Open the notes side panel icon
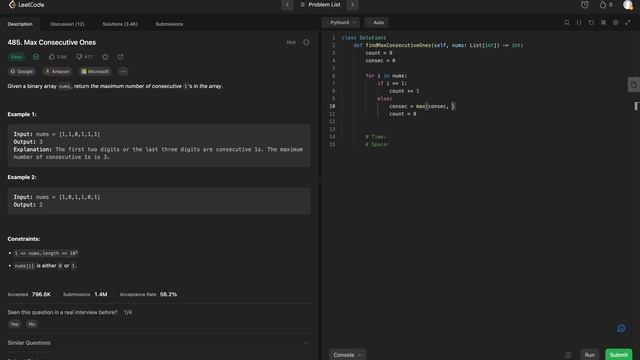 click(633, 85)
